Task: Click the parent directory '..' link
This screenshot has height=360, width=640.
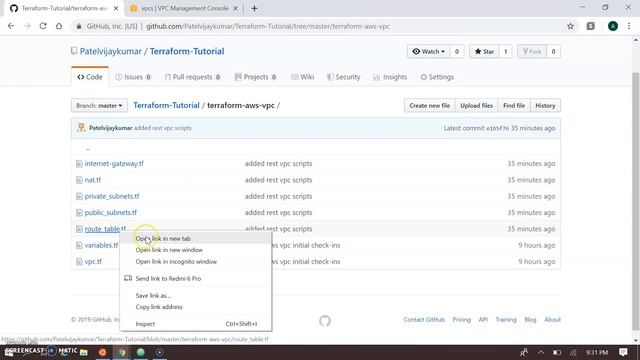Action: (x=88, y=149)
